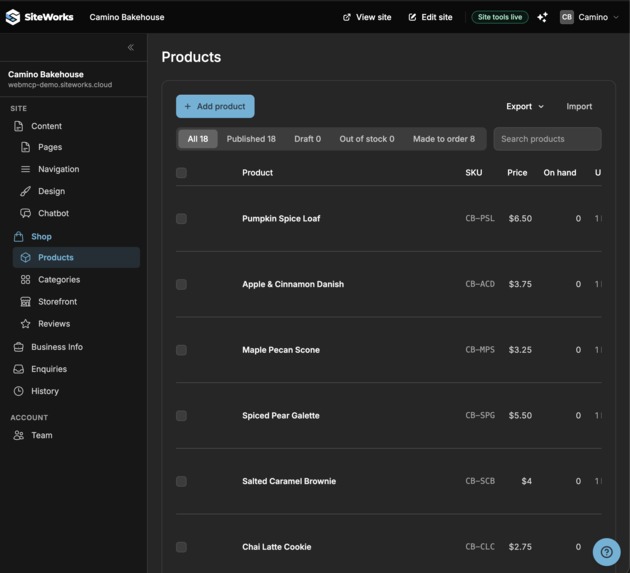Open the Apple & Cinnamon Danish product

tap(293, 284)
